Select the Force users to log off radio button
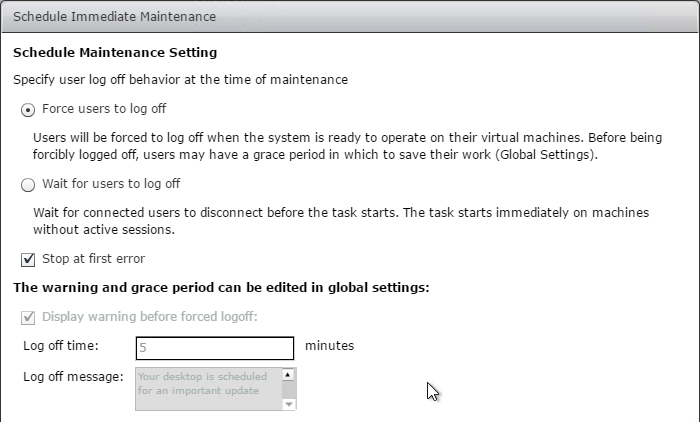 pos(28,110)
